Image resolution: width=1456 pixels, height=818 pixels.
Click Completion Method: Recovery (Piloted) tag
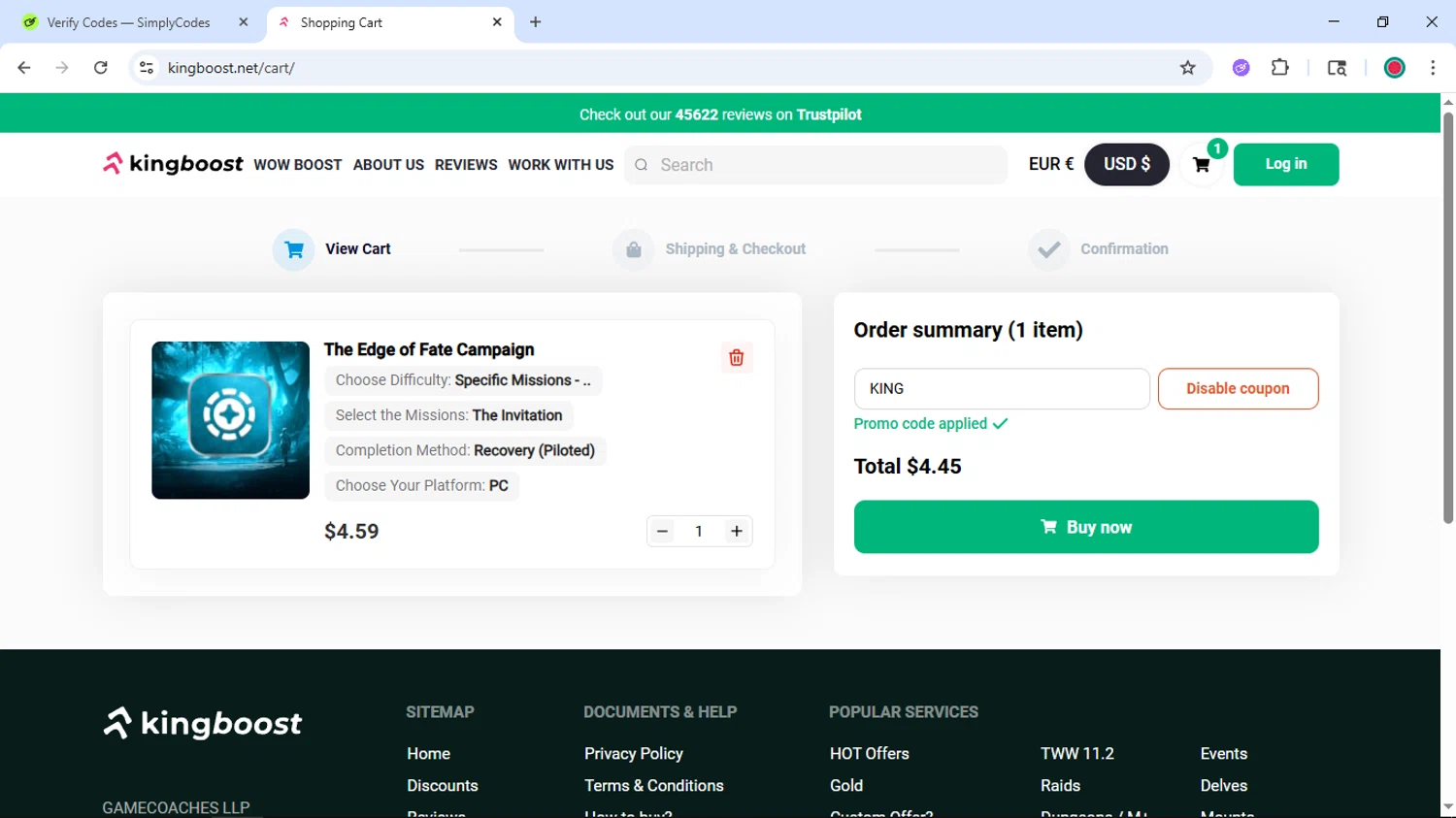(x=465, y=450)
